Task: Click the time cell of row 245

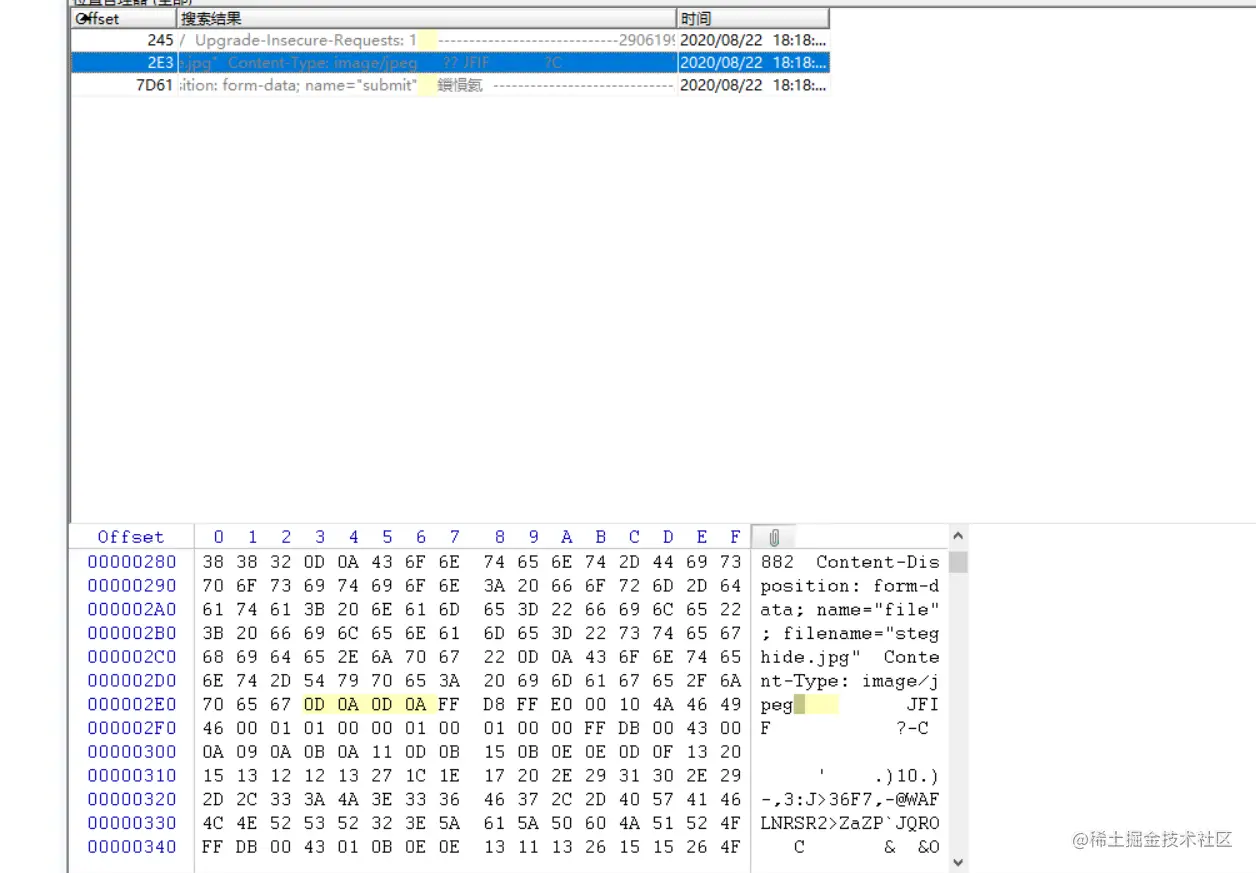Action: point(753,40)
